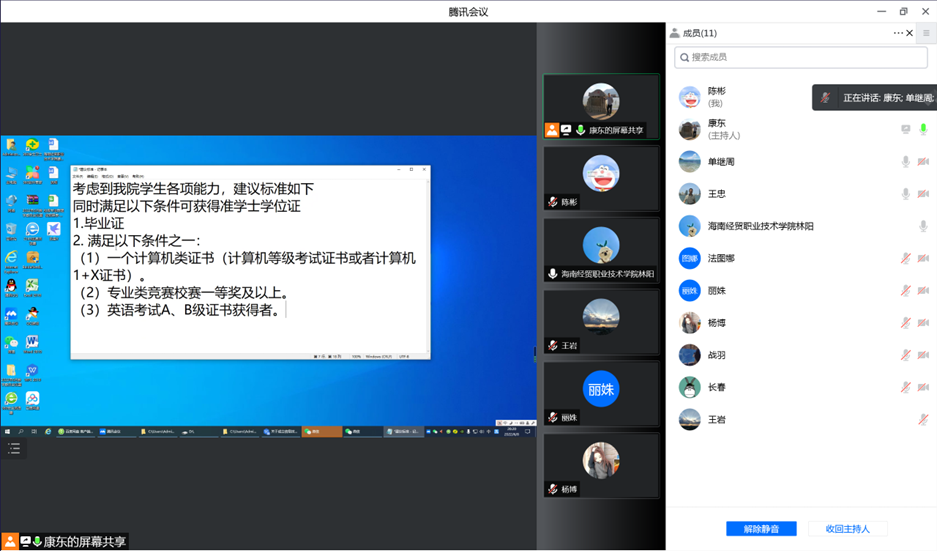Toggle 单继周's camera icon
This screenshot has height=551, width=937.
[923, 162]
